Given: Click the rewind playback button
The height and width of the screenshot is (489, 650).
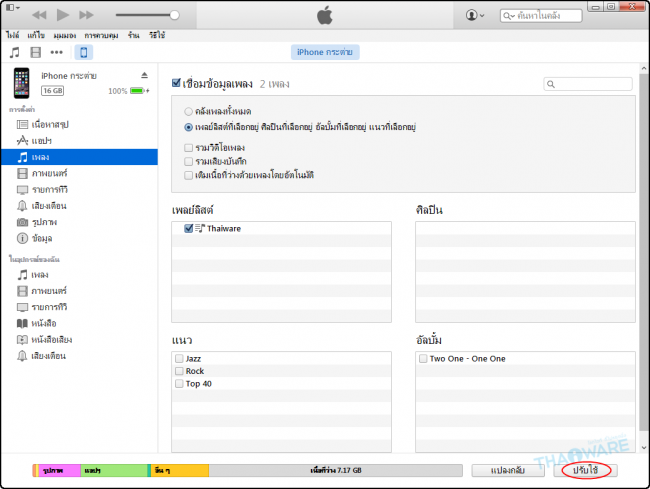Looking at the screenshot, I should [x=39, y=15].
